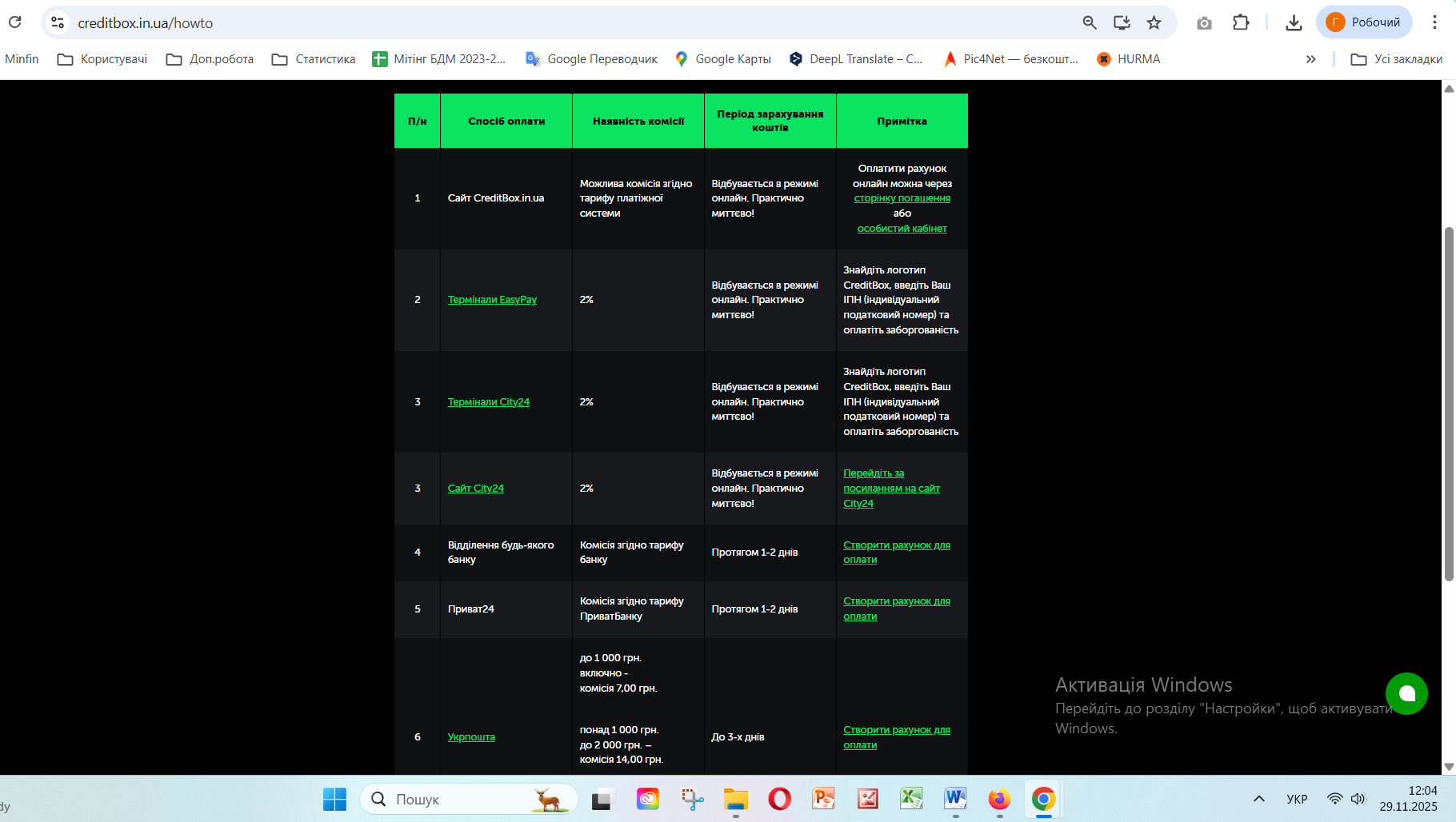Open PowerPoint taskbar icon
1456x822 pixels.
click(x=823, y=799)
